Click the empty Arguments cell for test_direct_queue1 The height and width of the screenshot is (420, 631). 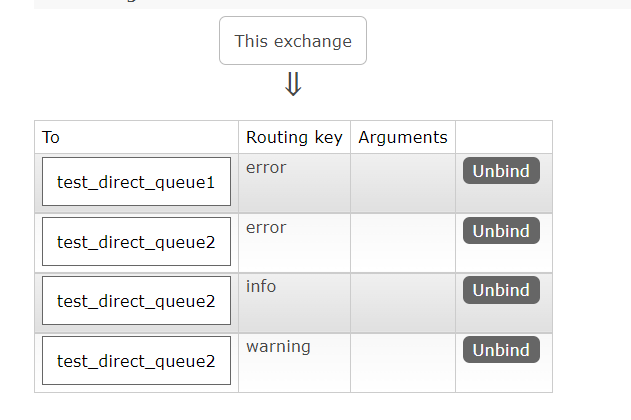click(x=403, y=183)
